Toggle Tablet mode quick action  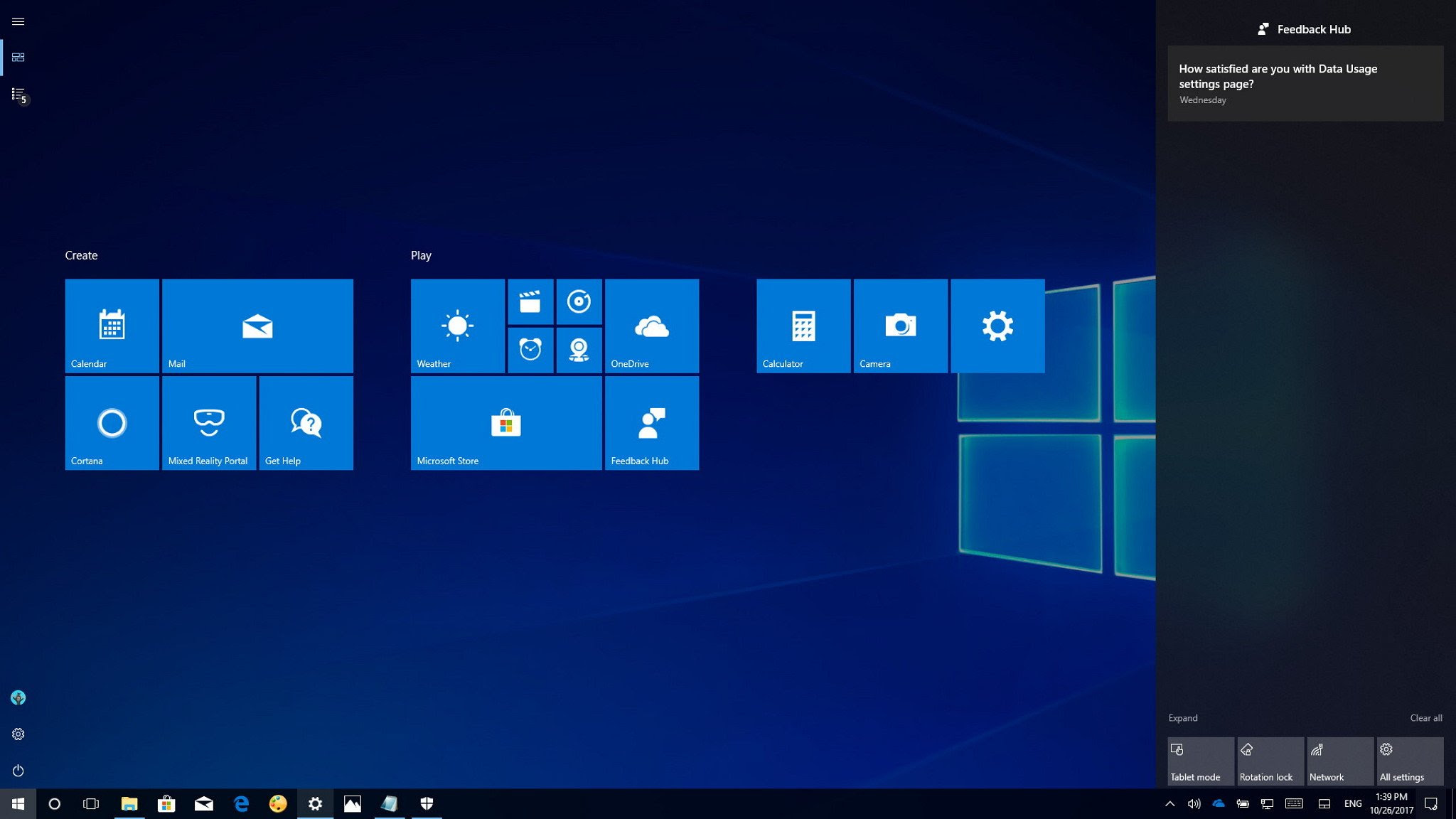[x=1200, y=761]
